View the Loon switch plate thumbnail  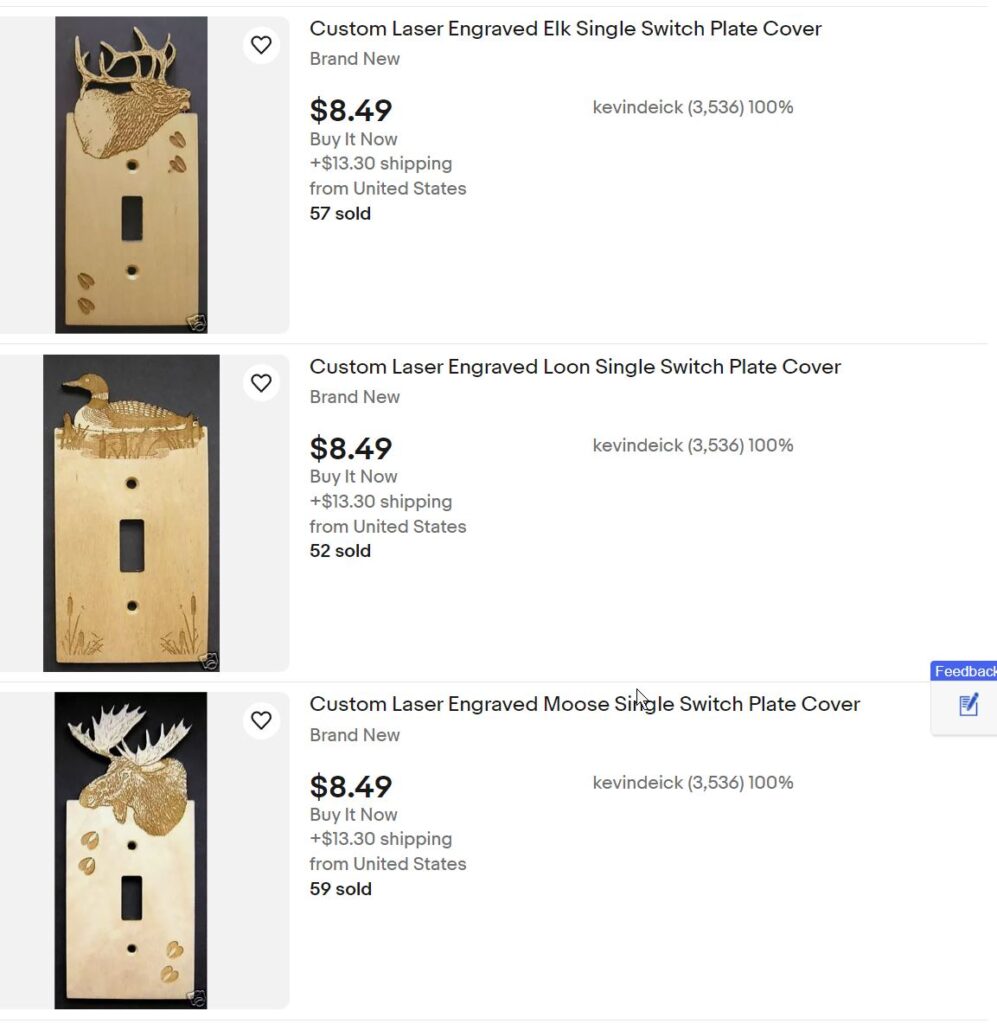[131, 513]
